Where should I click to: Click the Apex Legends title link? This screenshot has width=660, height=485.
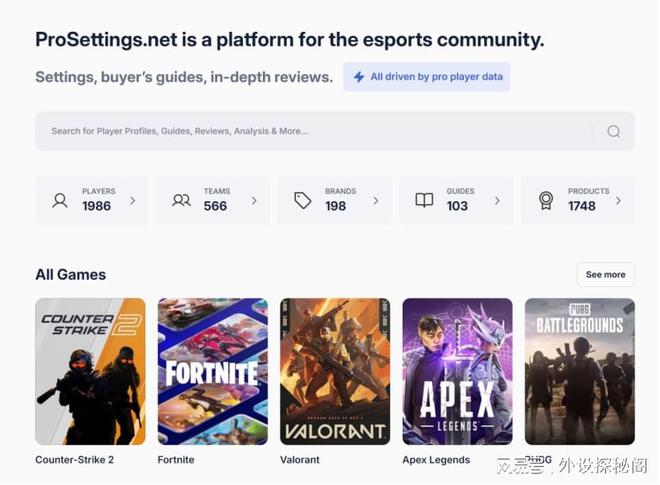[436, 460]
